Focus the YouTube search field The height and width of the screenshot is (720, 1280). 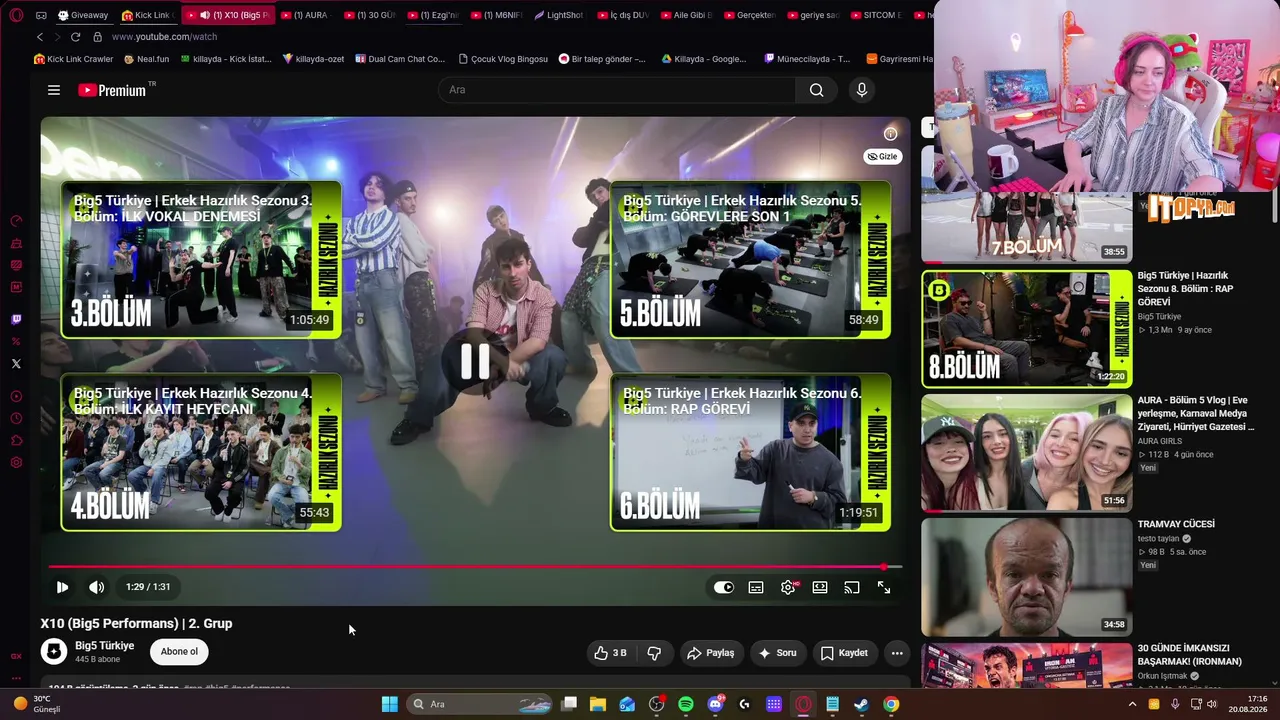point(616,90)
